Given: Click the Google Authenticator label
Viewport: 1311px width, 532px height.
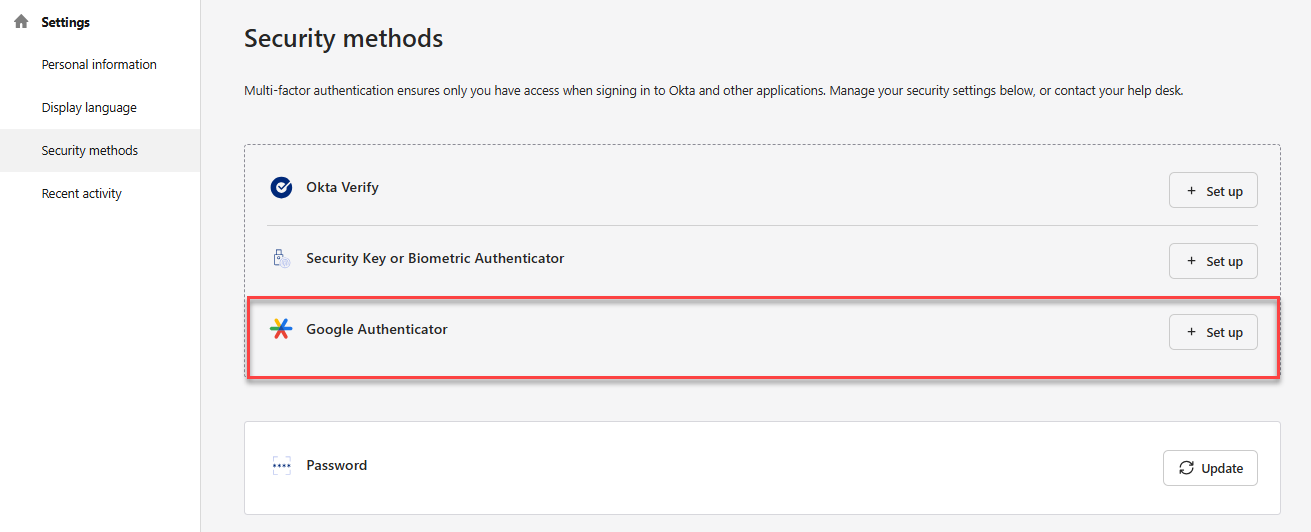Looking at the screenshot, I should [377, 329].
